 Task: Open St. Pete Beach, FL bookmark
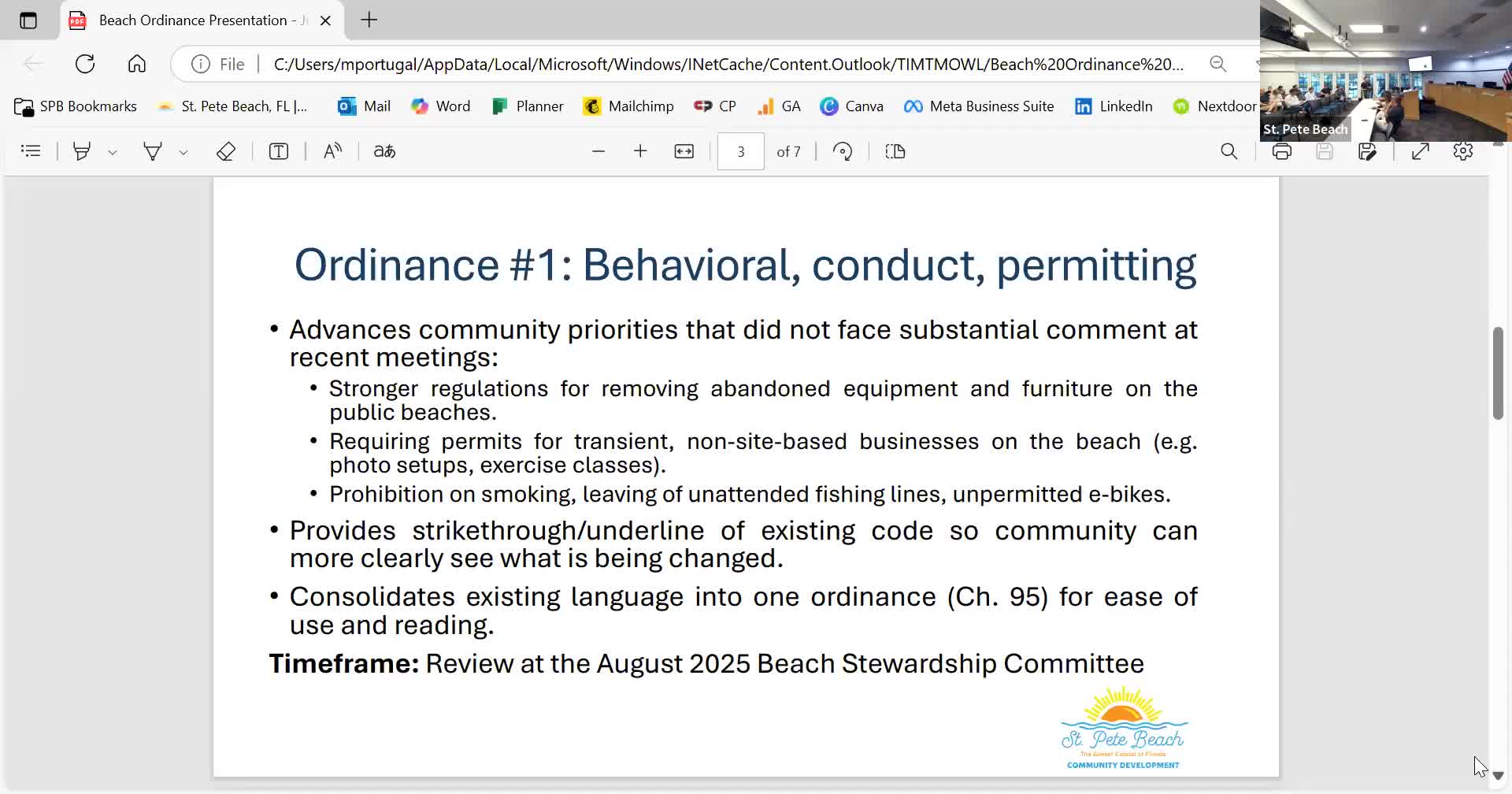tap(232, 106)
